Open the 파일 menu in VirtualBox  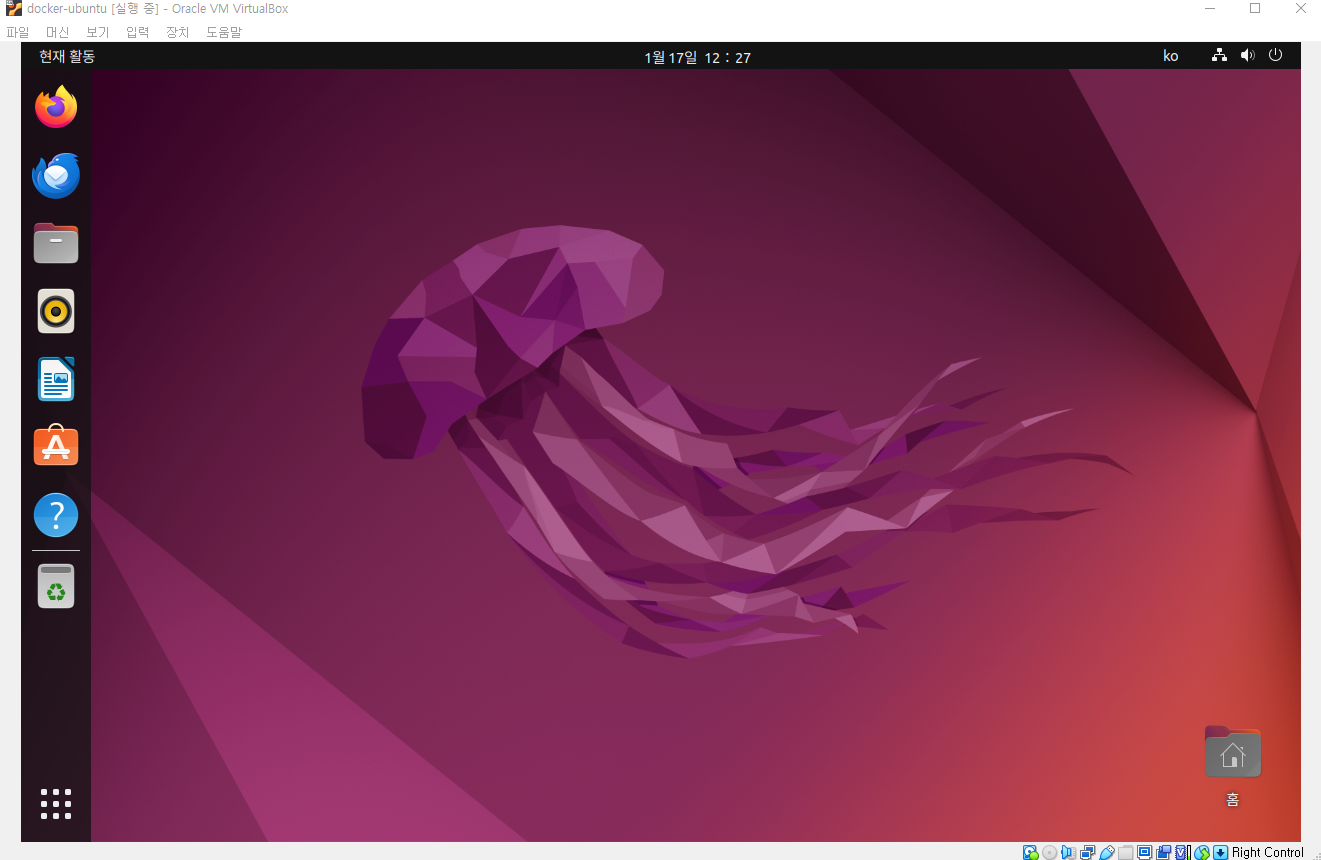tap(18, 32)
